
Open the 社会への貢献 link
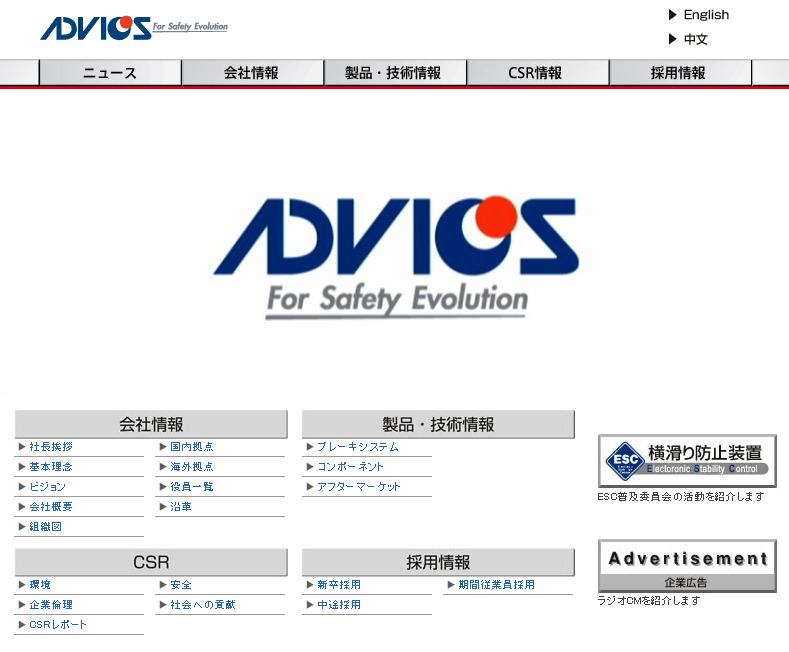203,605
